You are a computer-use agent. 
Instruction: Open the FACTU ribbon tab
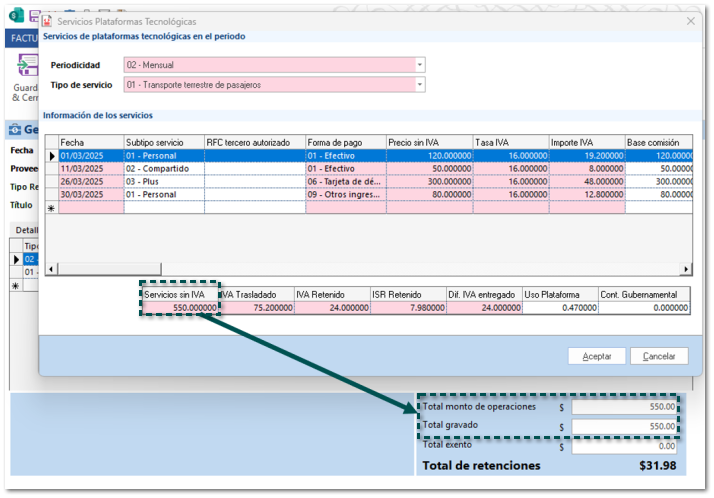click(22, 38)
